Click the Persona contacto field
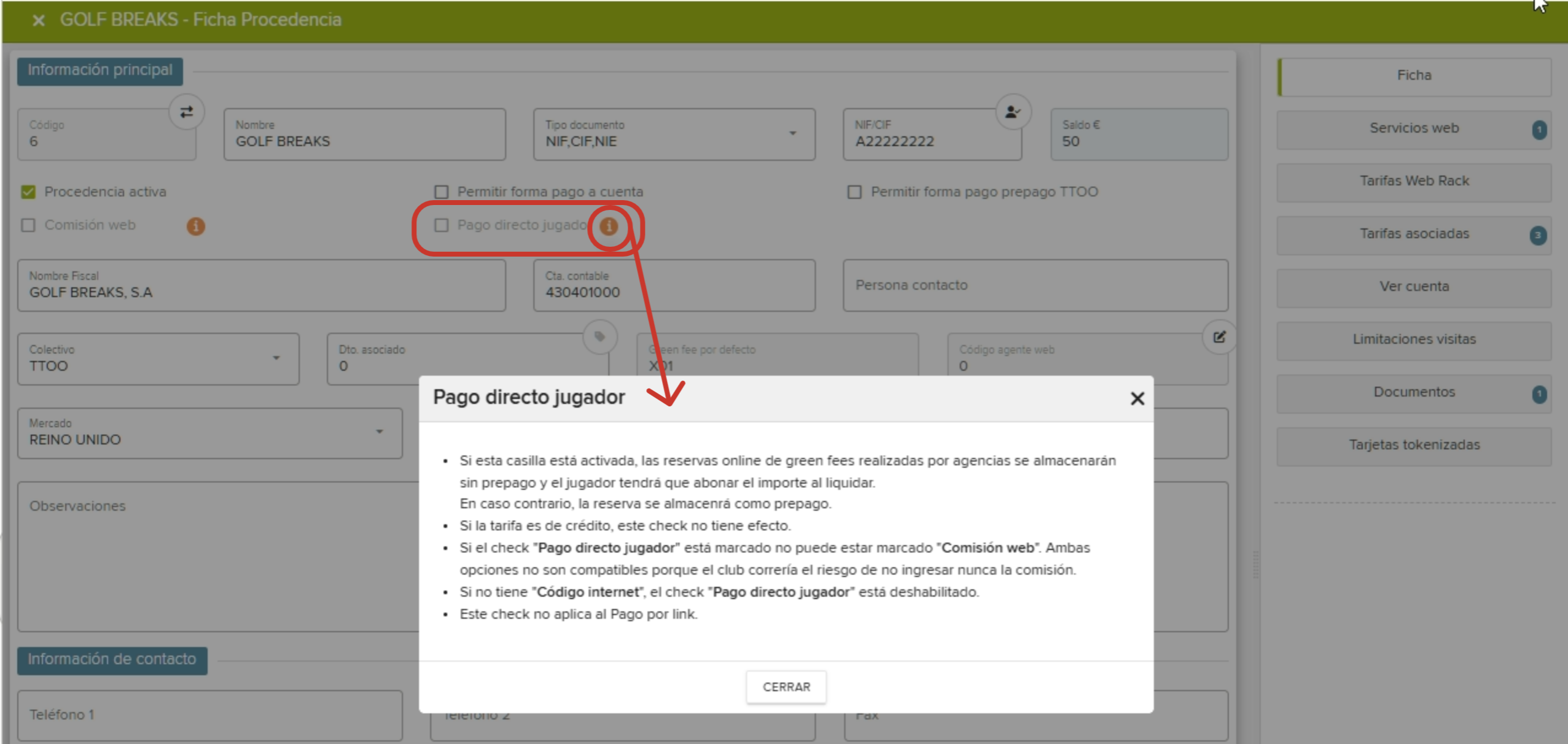 pos(1035,285)
